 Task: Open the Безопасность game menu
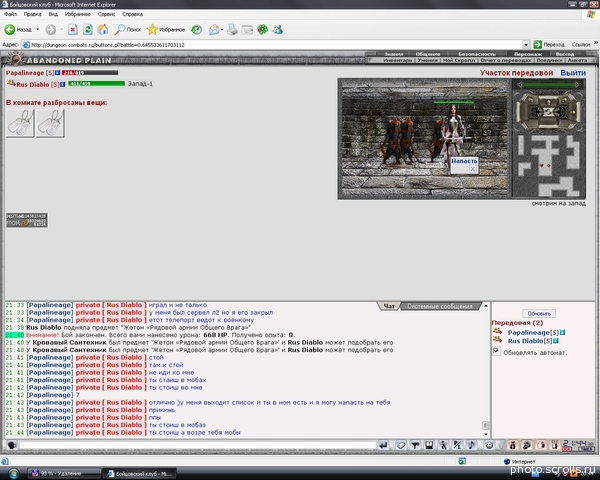coord(477,54)
